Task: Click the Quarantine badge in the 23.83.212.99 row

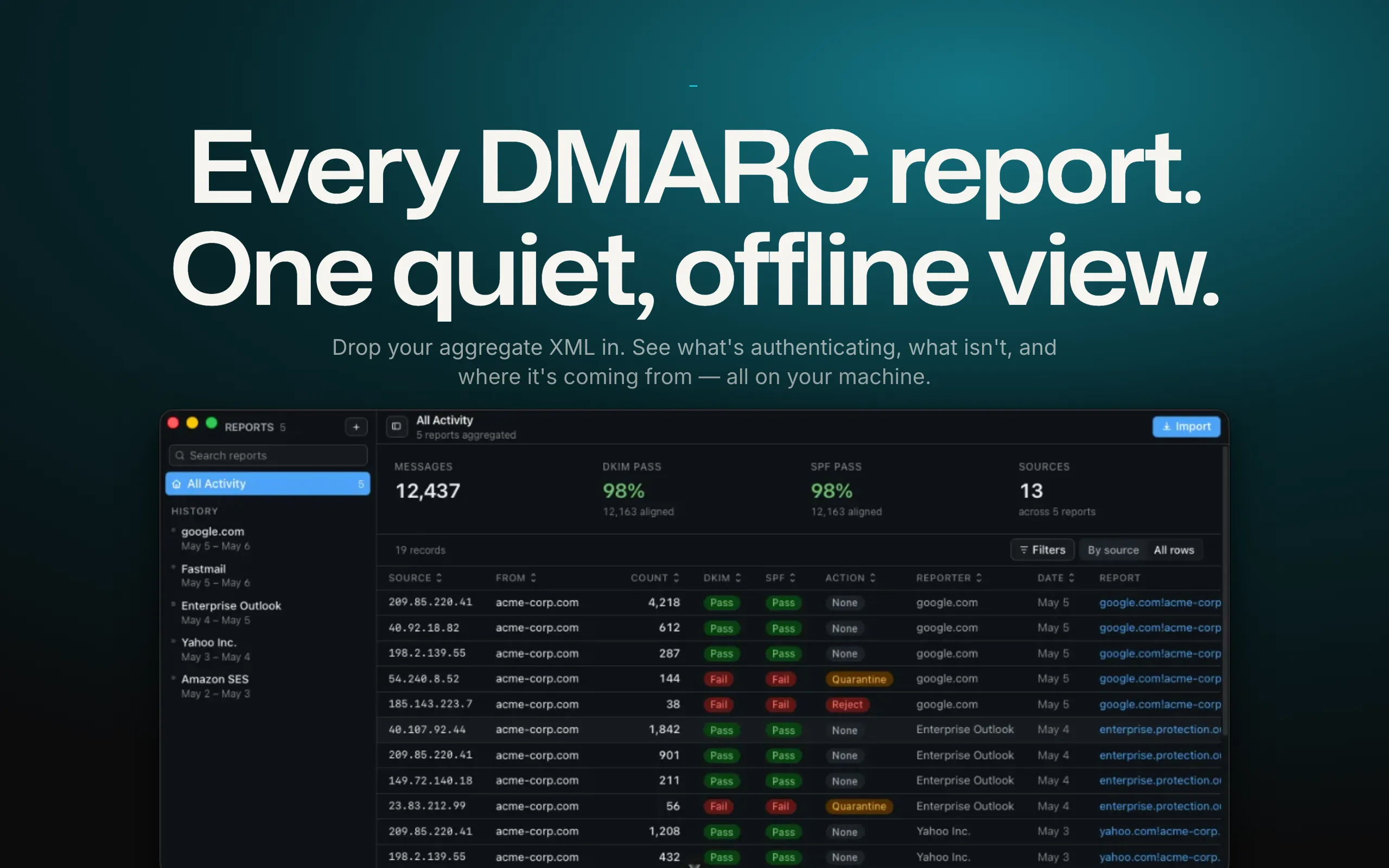Action: pyautogui.click(x=859, y=806)
